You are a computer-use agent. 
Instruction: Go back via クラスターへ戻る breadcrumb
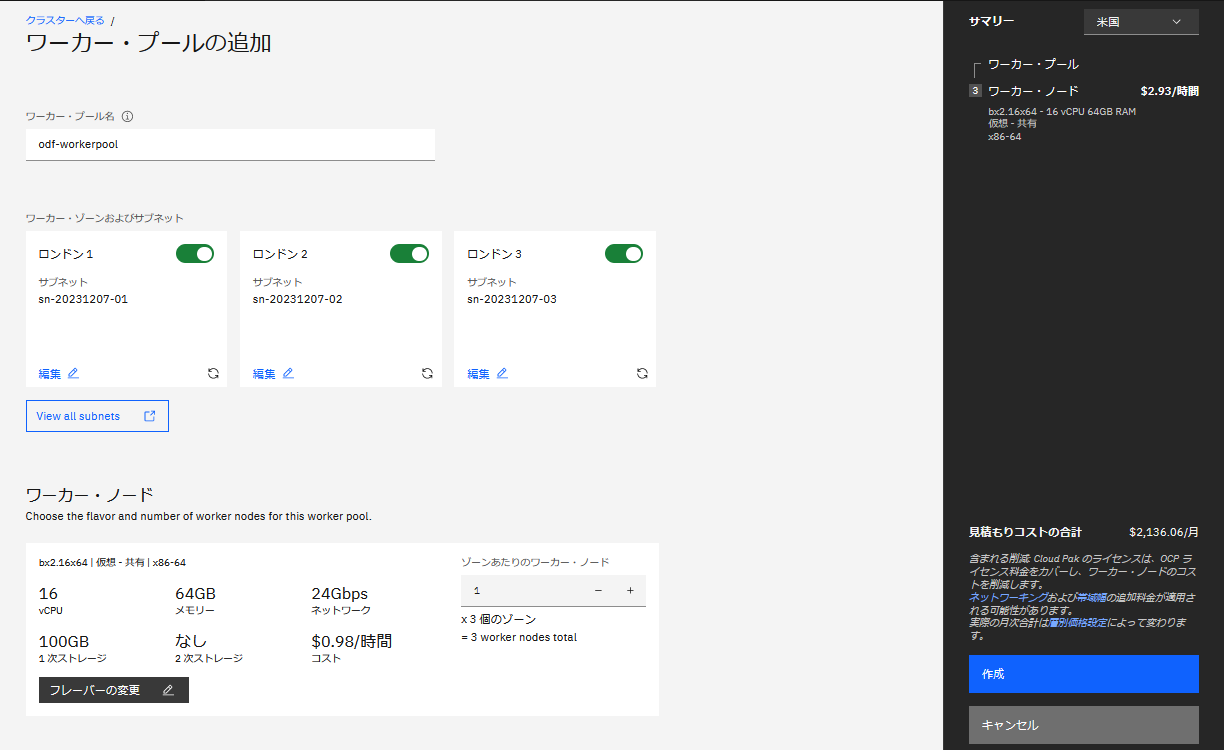(65, 20)
